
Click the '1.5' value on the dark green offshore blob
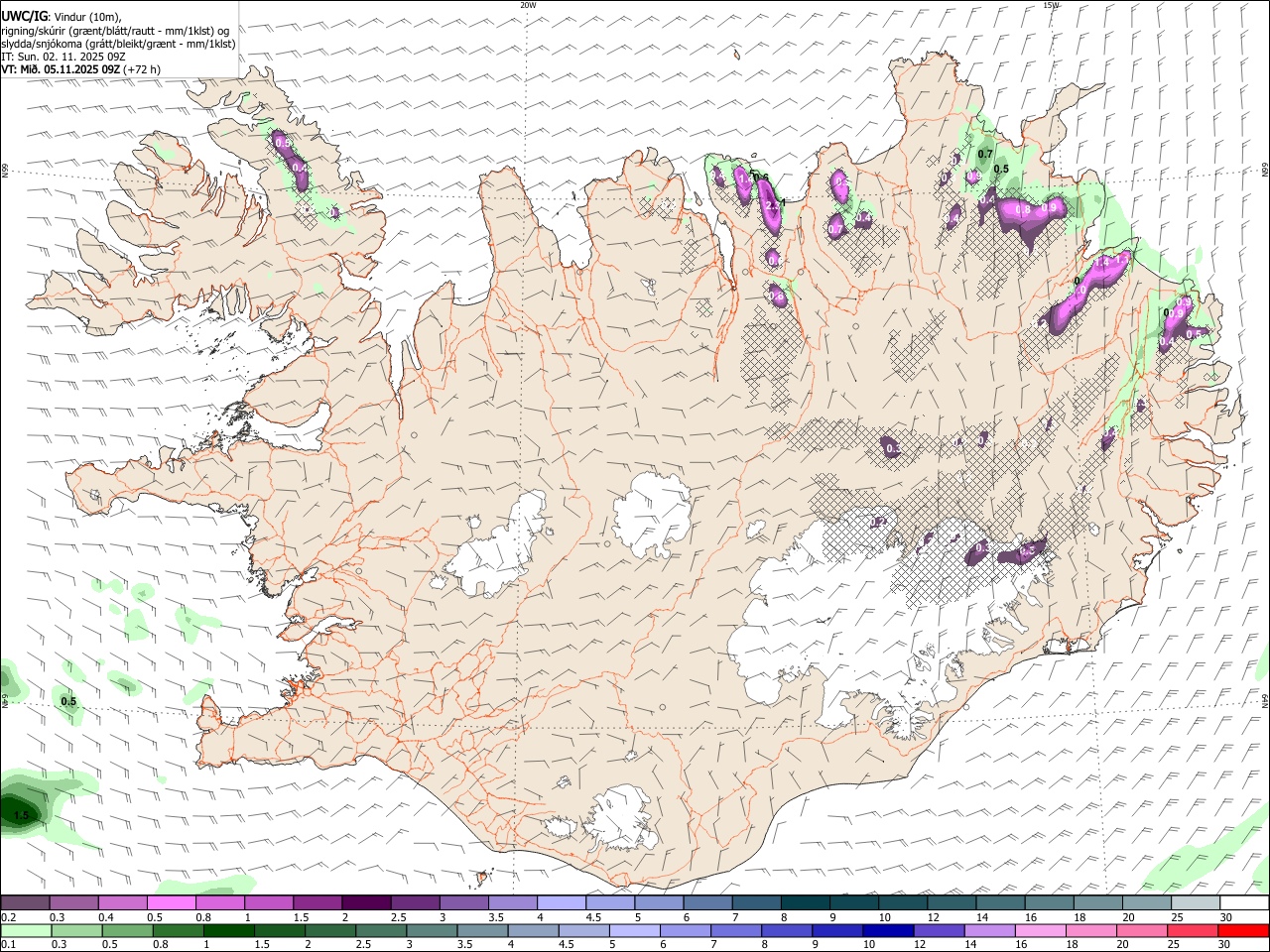[x=23, y=815]
